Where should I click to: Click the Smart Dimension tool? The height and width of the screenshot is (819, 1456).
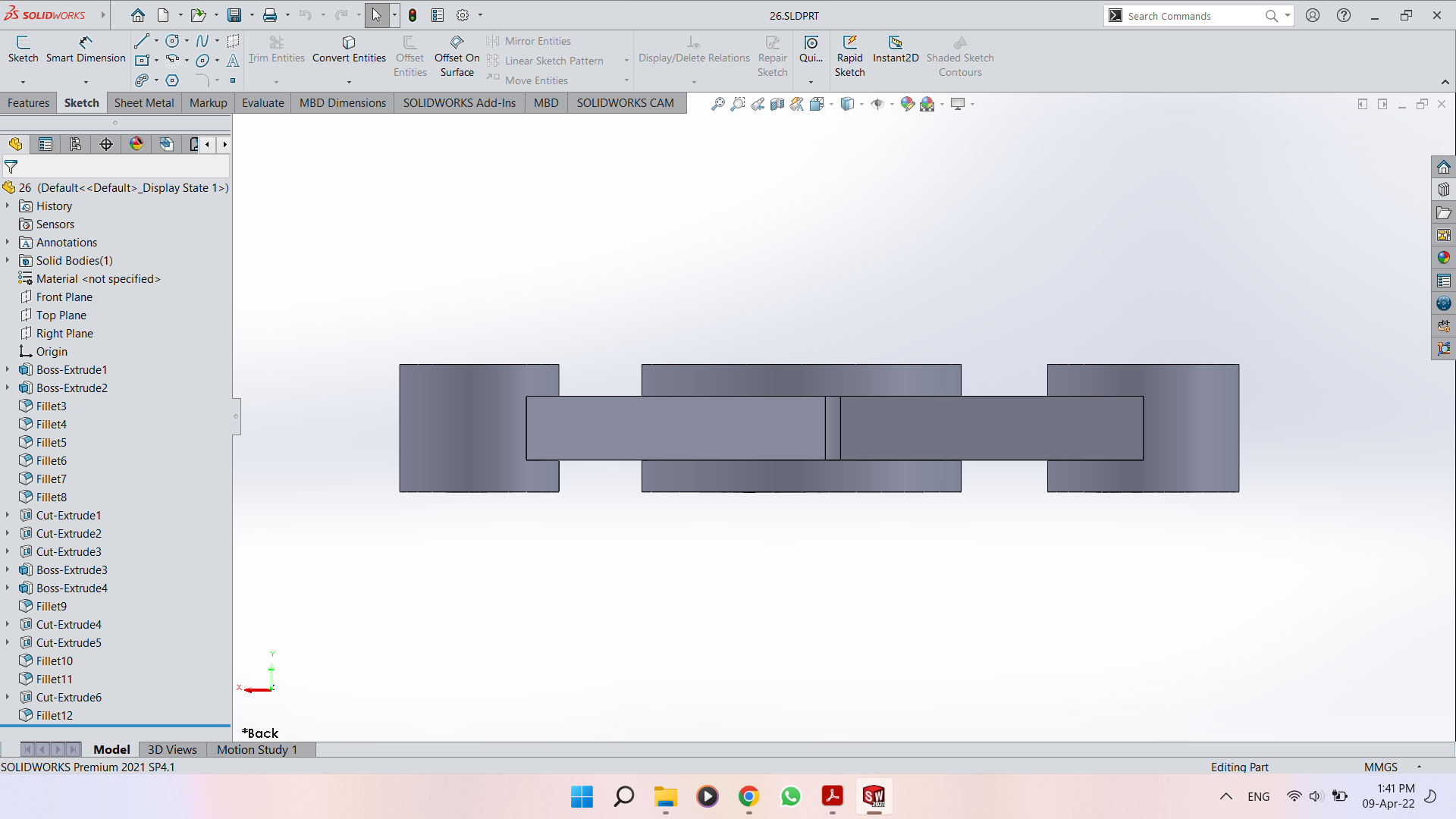(86, 49)
